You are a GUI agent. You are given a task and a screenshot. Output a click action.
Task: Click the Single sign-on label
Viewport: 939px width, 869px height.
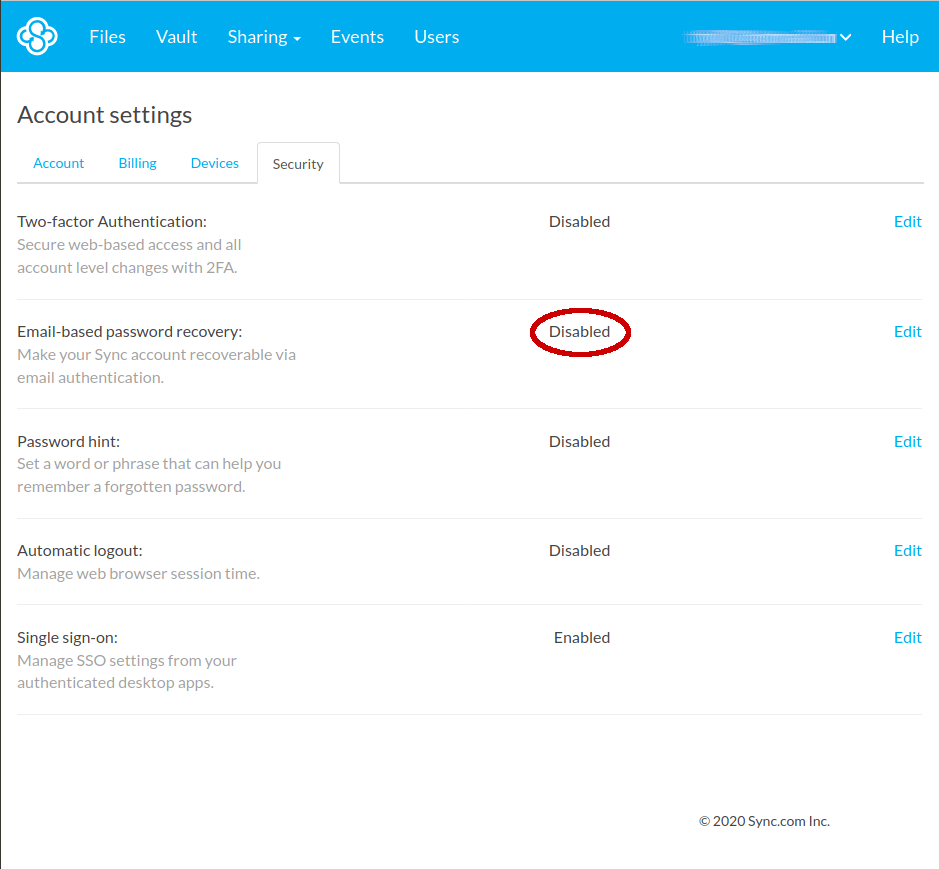click(68, 638)
